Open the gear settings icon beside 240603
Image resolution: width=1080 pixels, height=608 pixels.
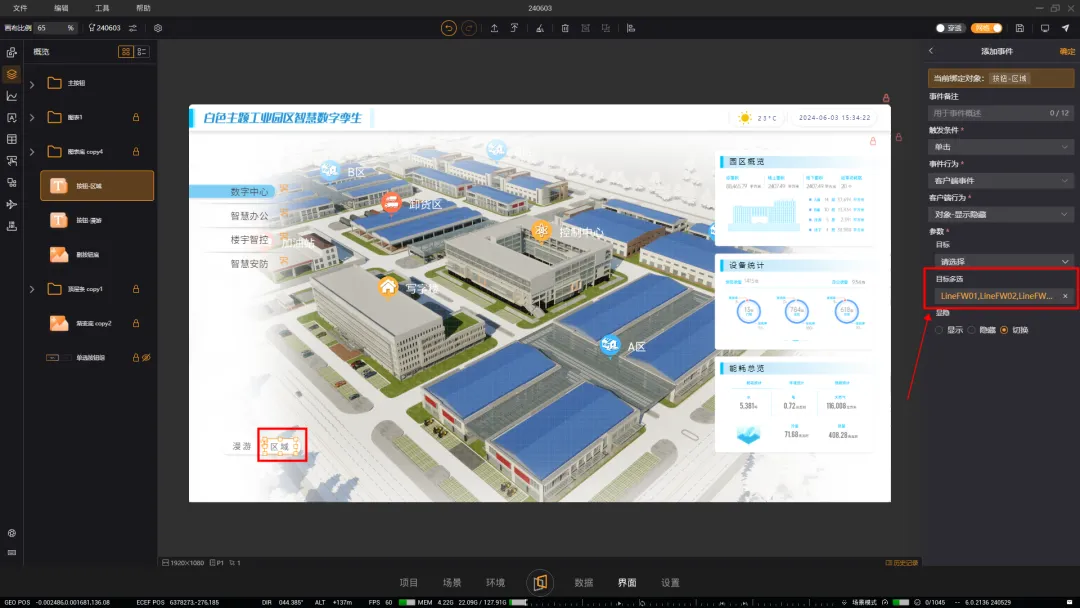[x=158, y=28]
